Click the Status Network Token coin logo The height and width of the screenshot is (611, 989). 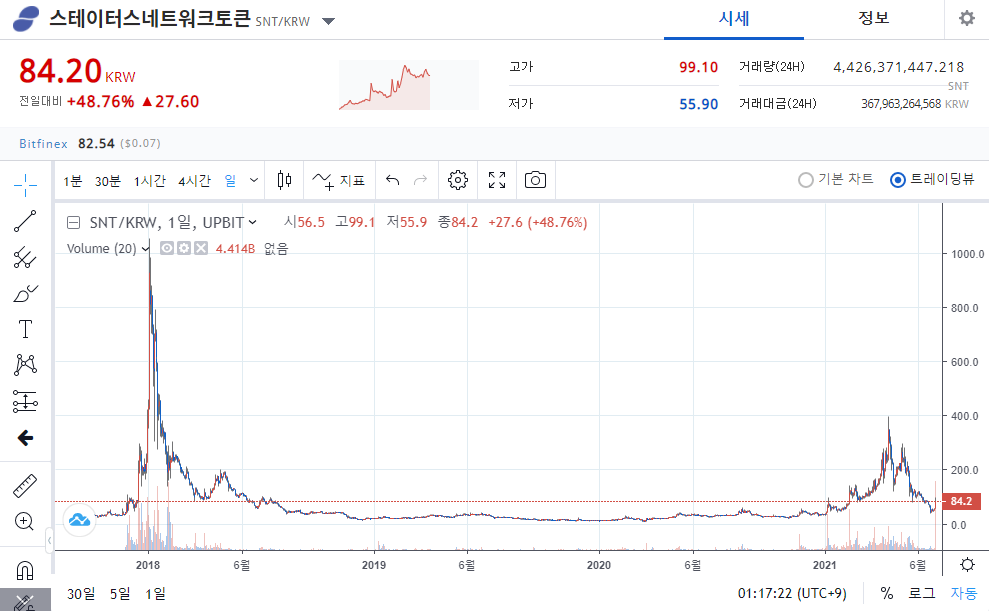(26, 19)
